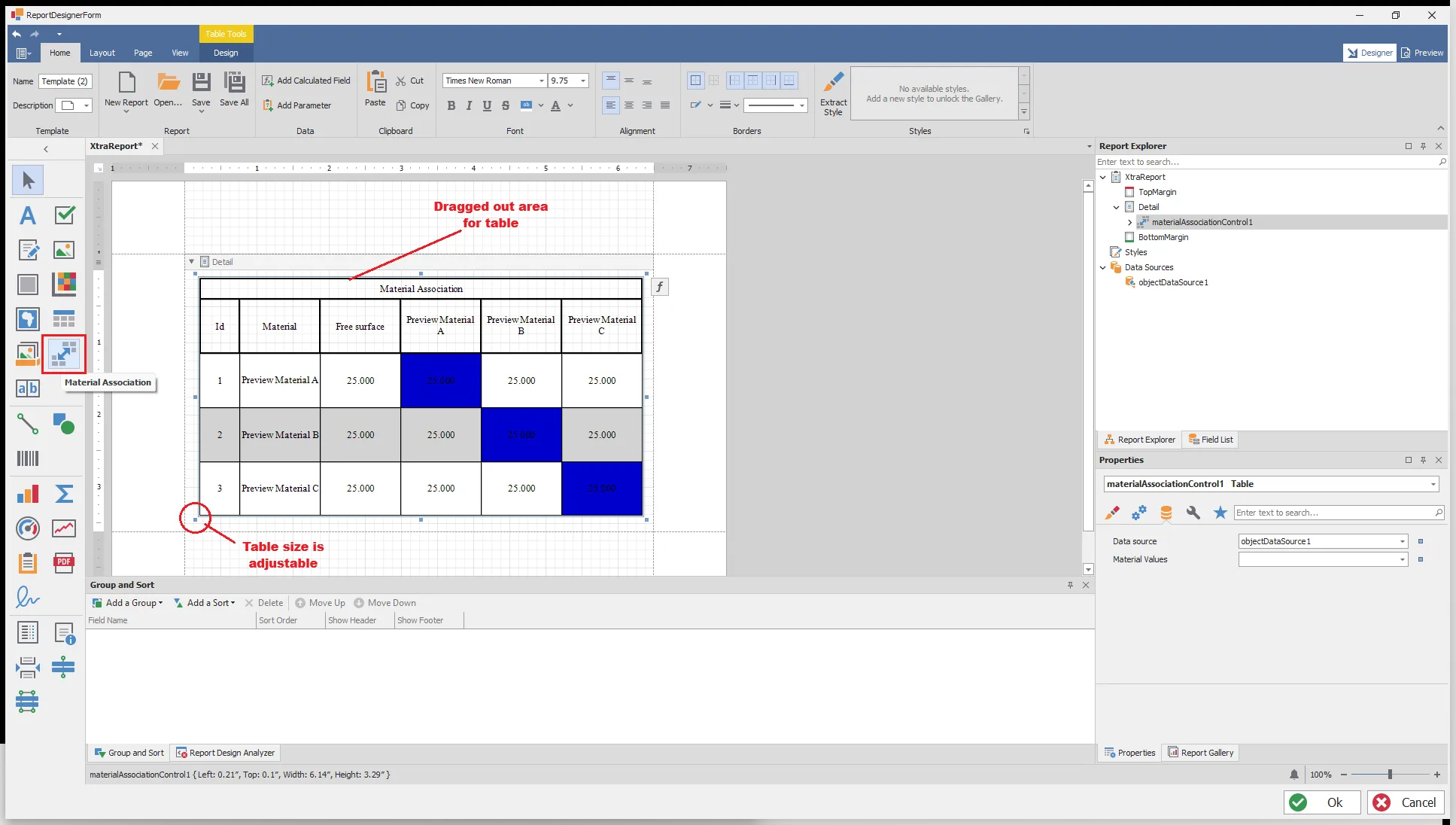Open the Report Design Analyzer tab

[225, 753]
